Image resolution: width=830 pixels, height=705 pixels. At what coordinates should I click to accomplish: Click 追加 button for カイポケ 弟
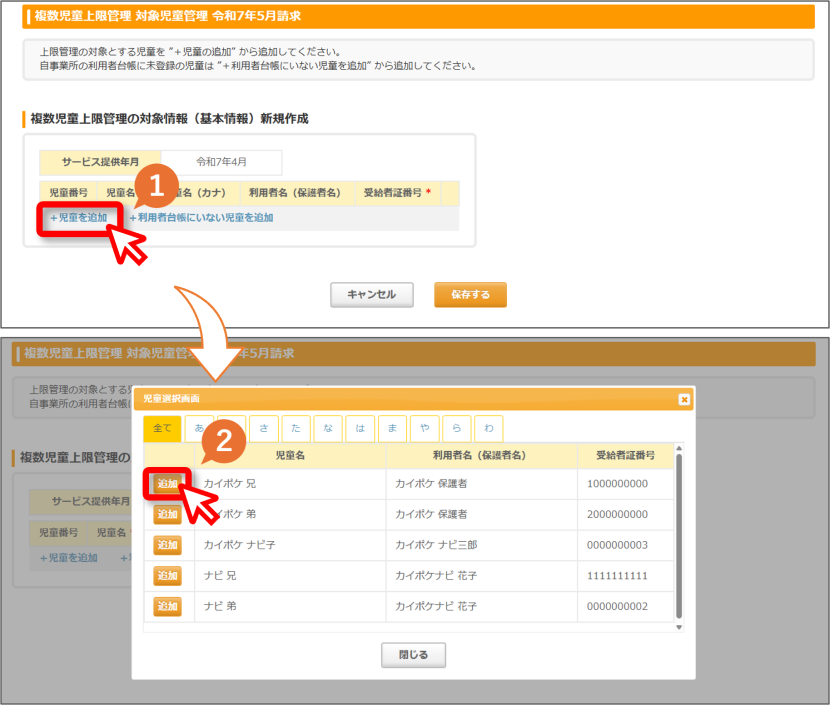click(x=167, y=514)
